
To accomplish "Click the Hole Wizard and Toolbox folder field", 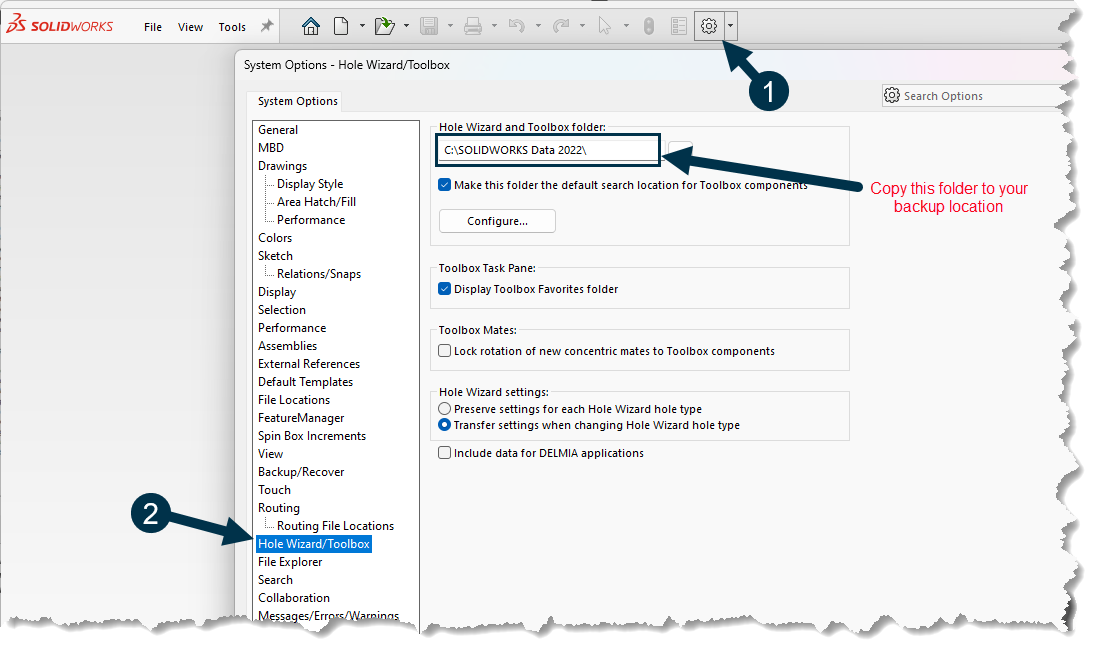I will pyautogui.click(x=548, y=150).
